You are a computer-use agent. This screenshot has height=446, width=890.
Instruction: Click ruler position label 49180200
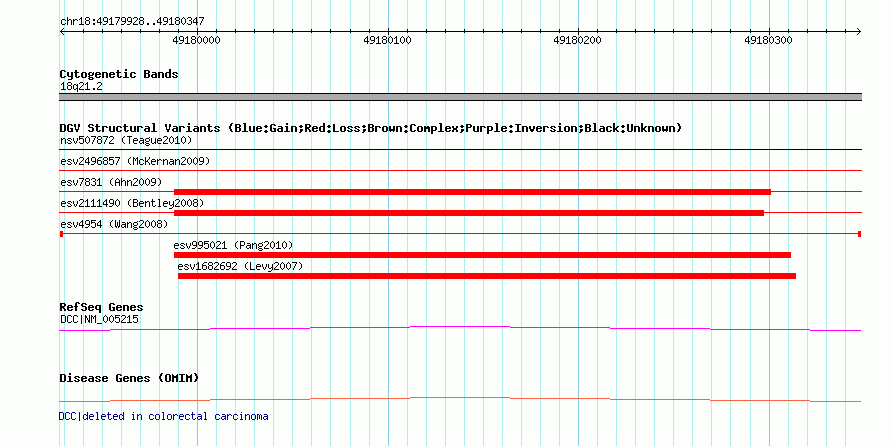[x=577, y=41]
